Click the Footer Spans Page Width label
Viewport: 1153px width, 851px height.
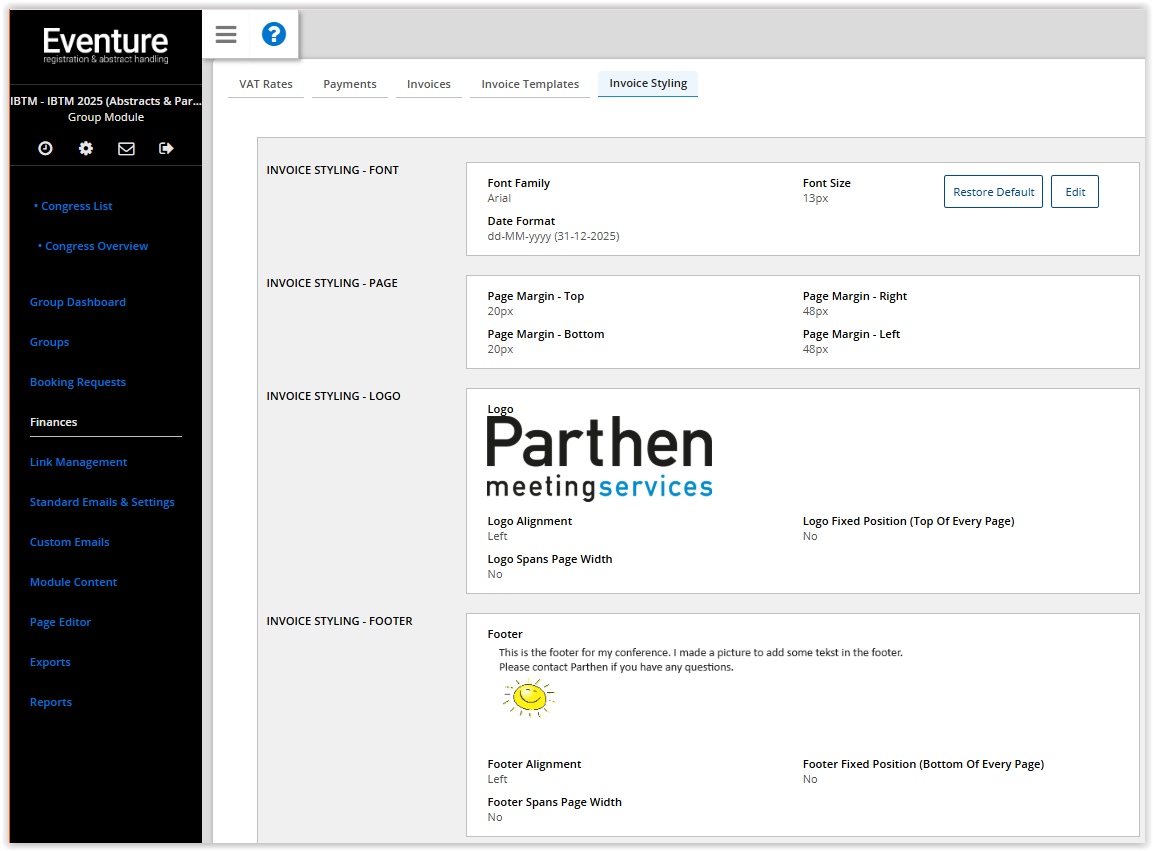[554, 802]
